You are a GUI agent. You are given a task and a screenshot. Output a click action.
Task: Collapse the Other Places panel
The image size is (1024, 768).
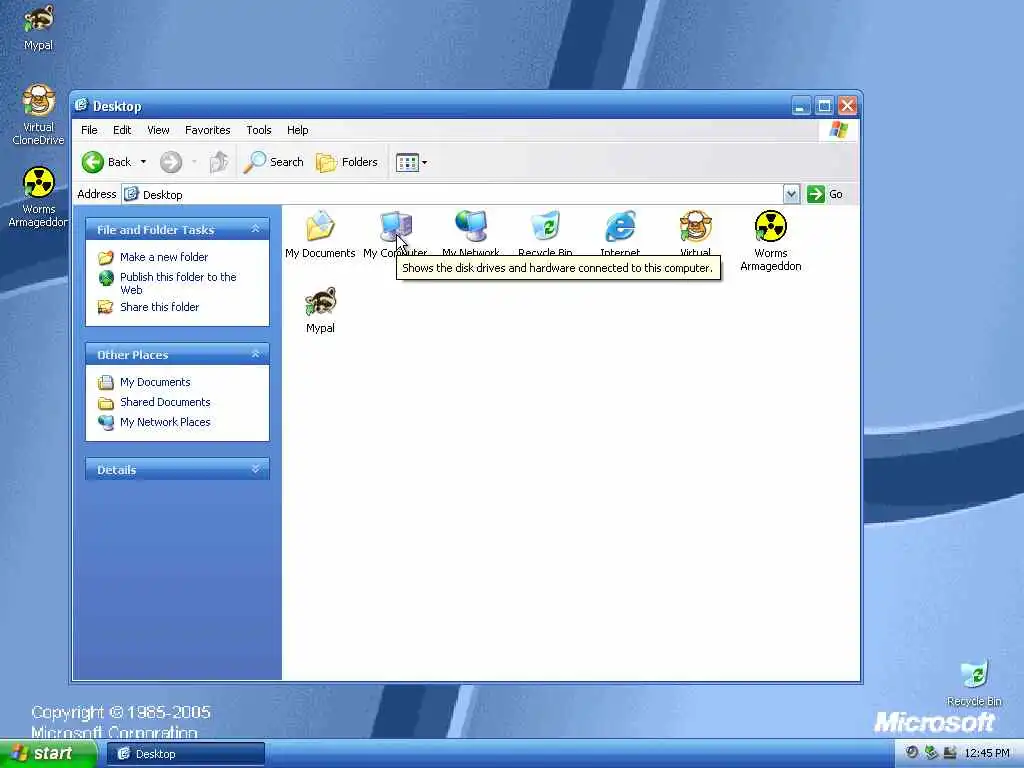click(x=255, y=354)
